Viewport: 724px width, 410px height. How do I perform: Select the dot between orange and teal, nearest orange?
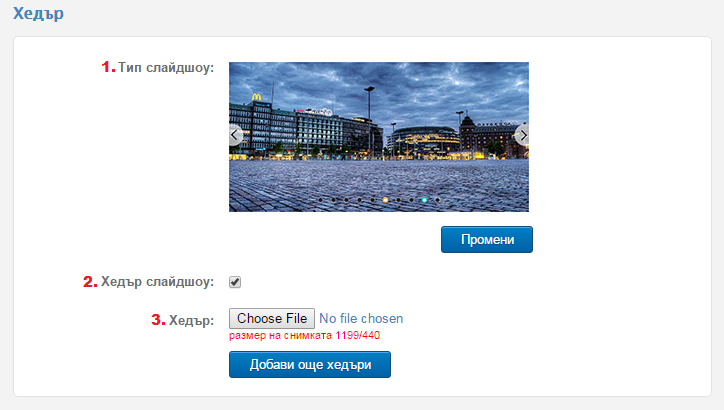398,200
